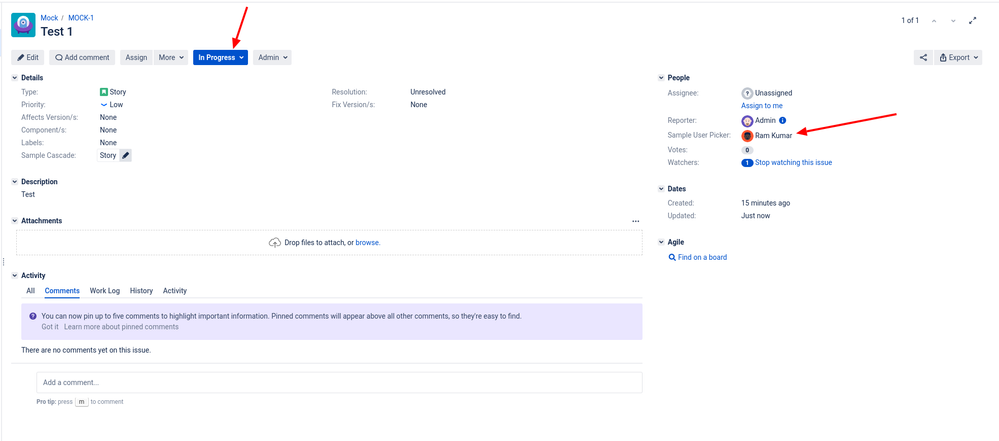The image size is (999, 441).
Task: Open the In Progress status dropdown
Action: (220, 57)
